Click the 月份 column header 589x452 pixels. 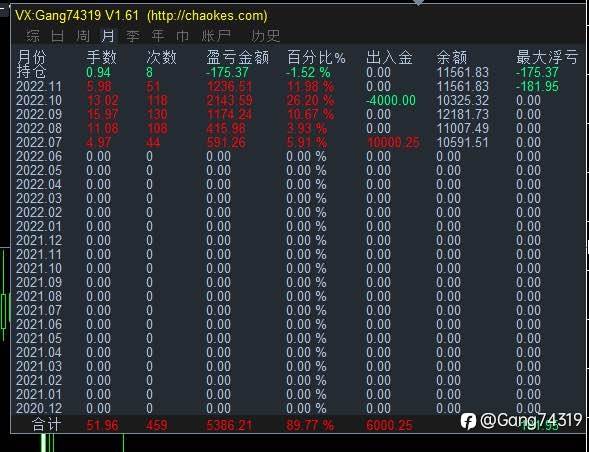point(32,57)
